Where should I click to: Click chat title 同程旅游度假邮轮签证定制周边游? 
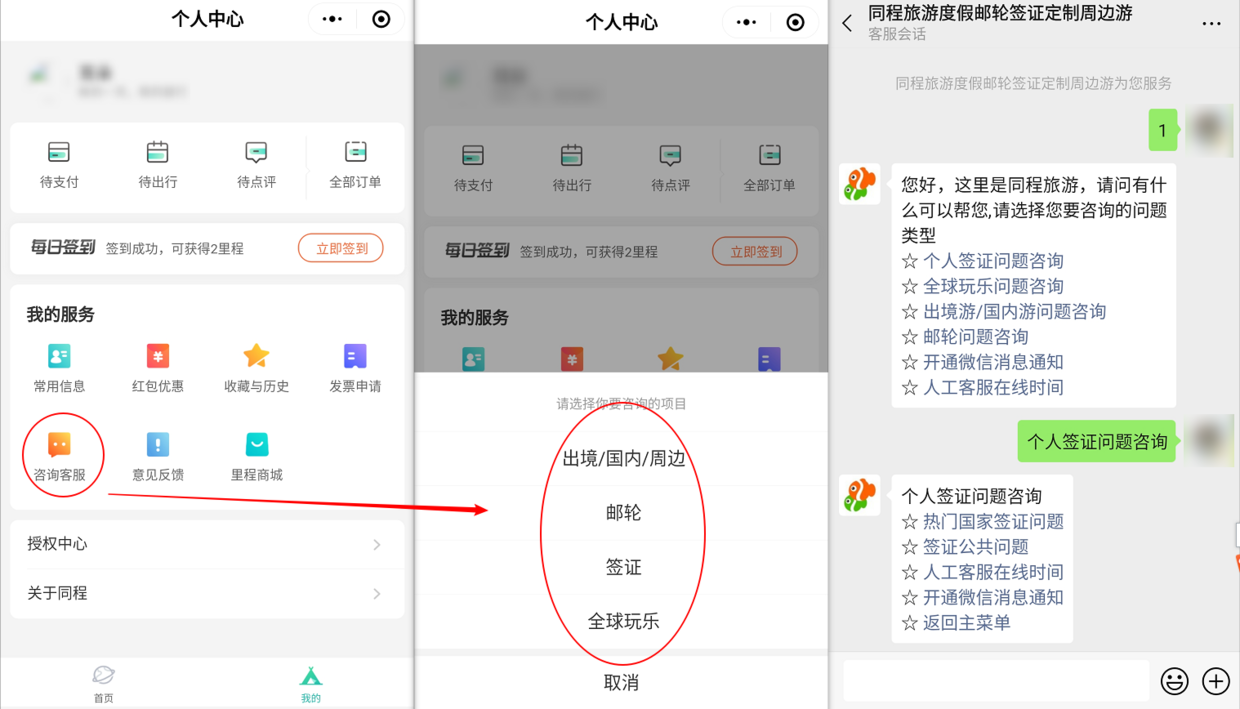click(x=1000, y=13)
